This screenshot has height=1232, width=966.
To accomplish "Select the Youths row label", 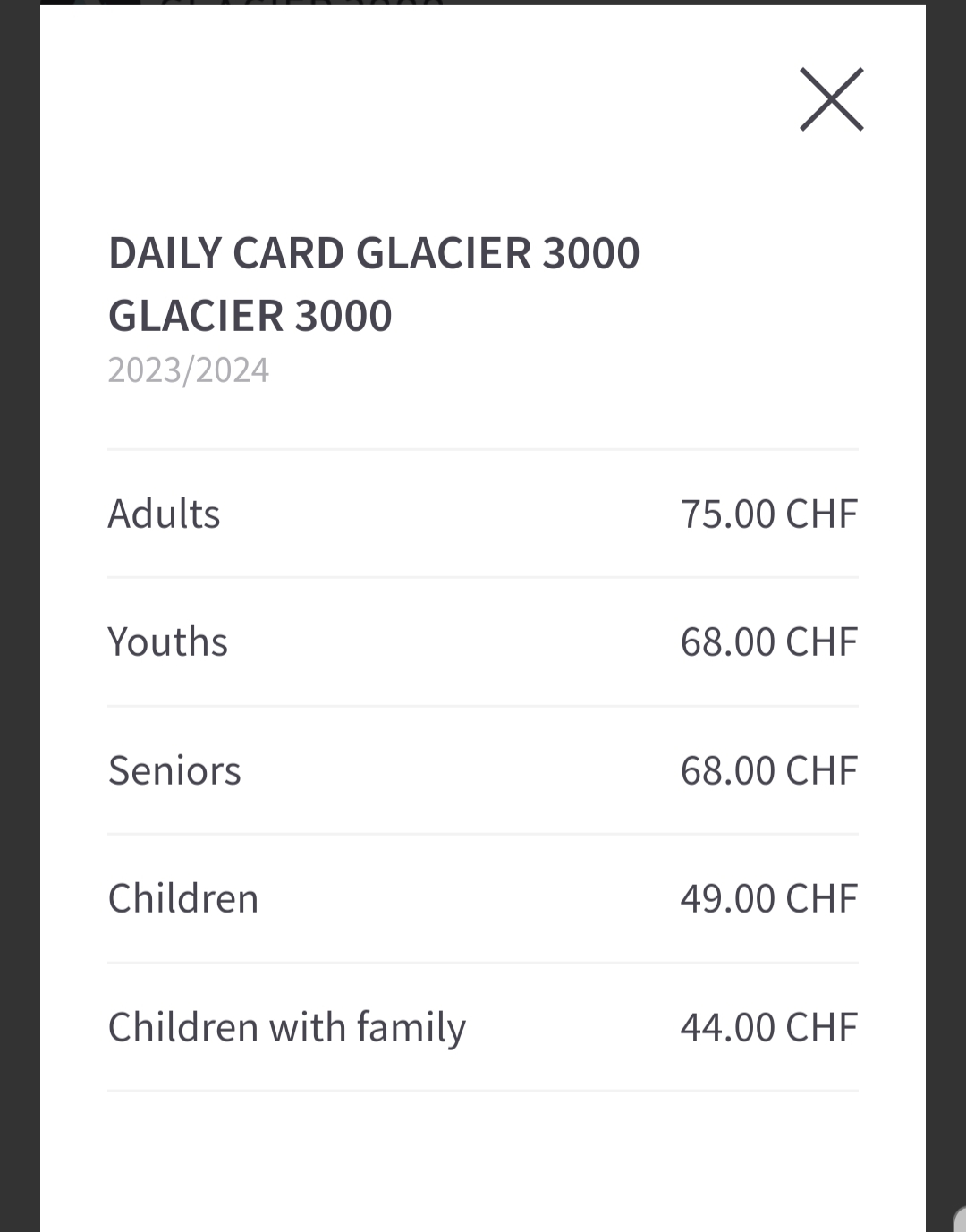I will click(167, 641).
